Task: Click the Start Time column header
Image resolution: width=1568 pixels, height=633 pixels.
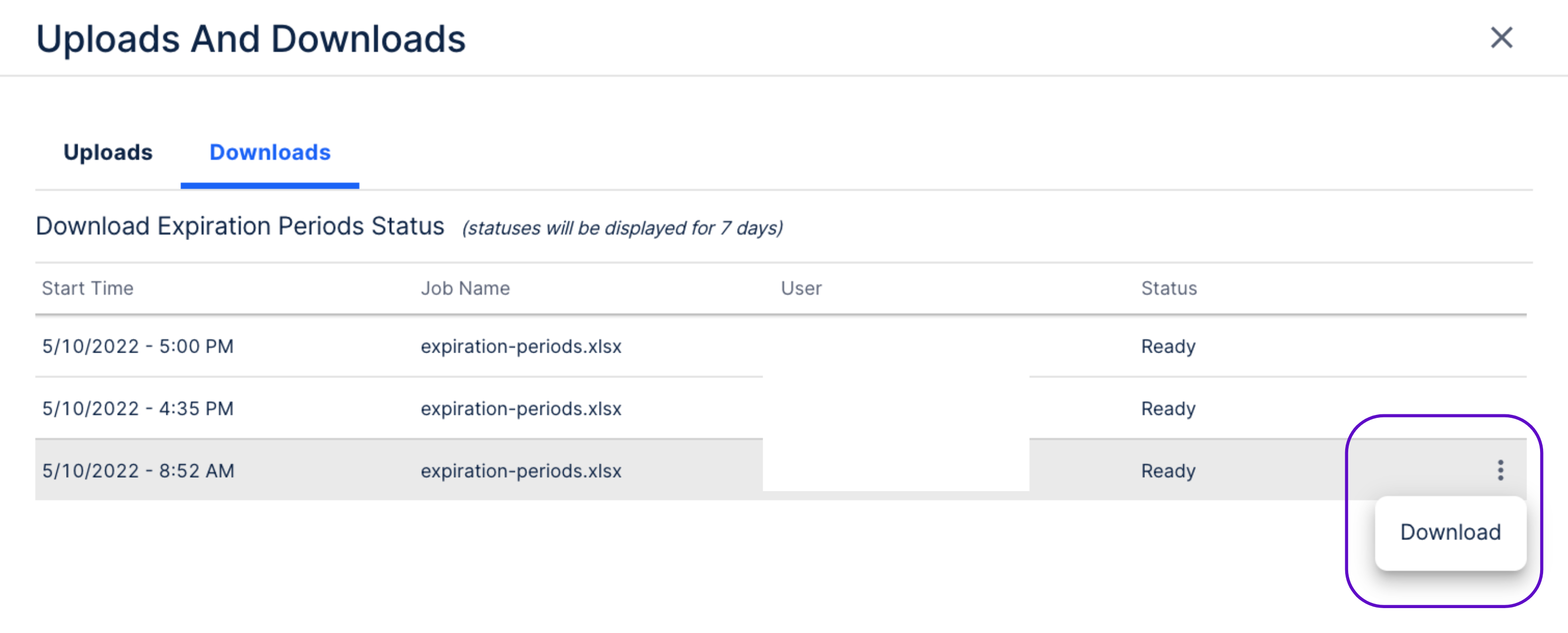Action: 88,288
